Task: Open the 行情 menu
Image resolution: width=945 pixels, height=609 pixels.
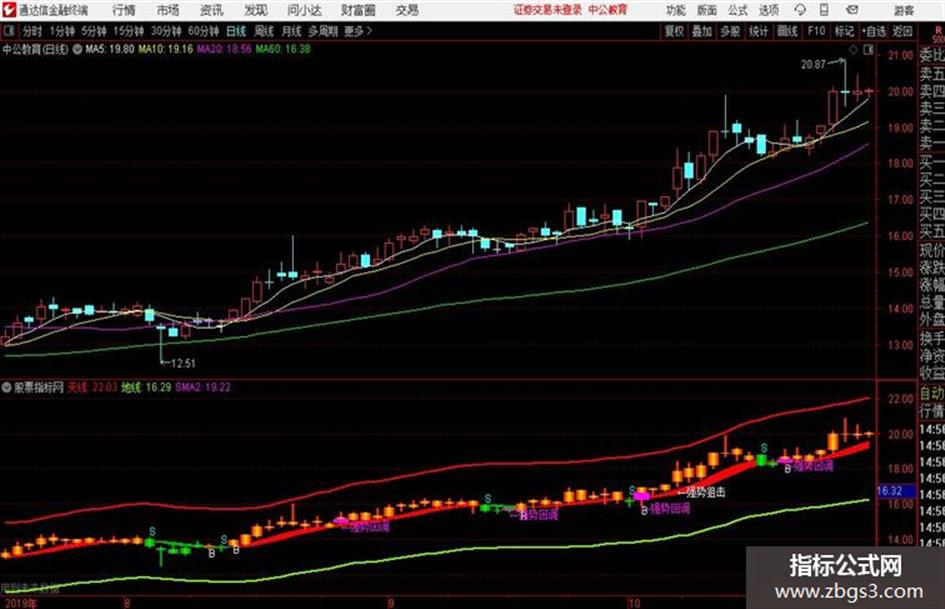Action: pos(124,10)
